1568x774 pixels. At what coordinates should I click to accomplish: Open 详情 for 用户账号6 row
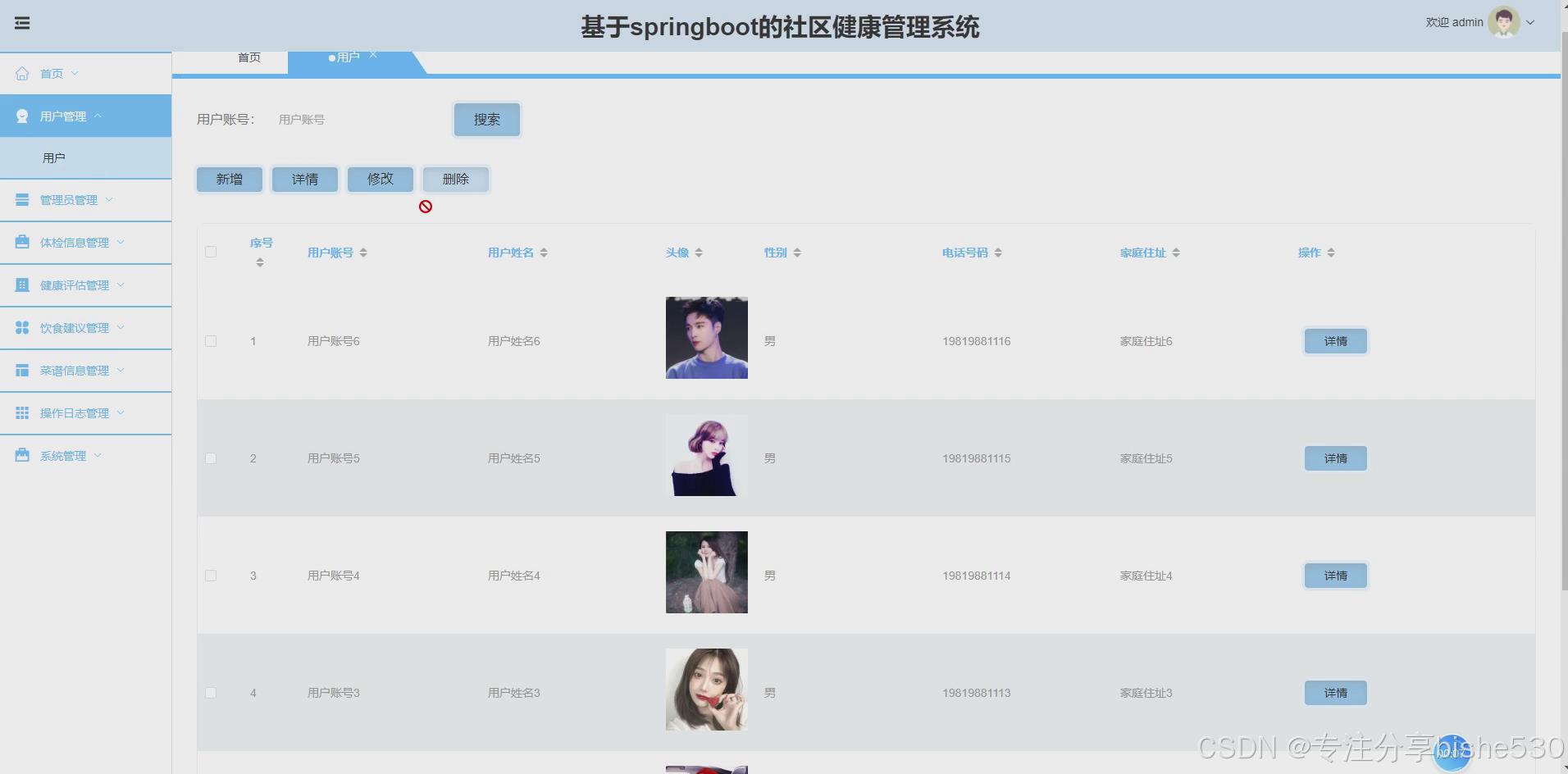[1336, 341]
